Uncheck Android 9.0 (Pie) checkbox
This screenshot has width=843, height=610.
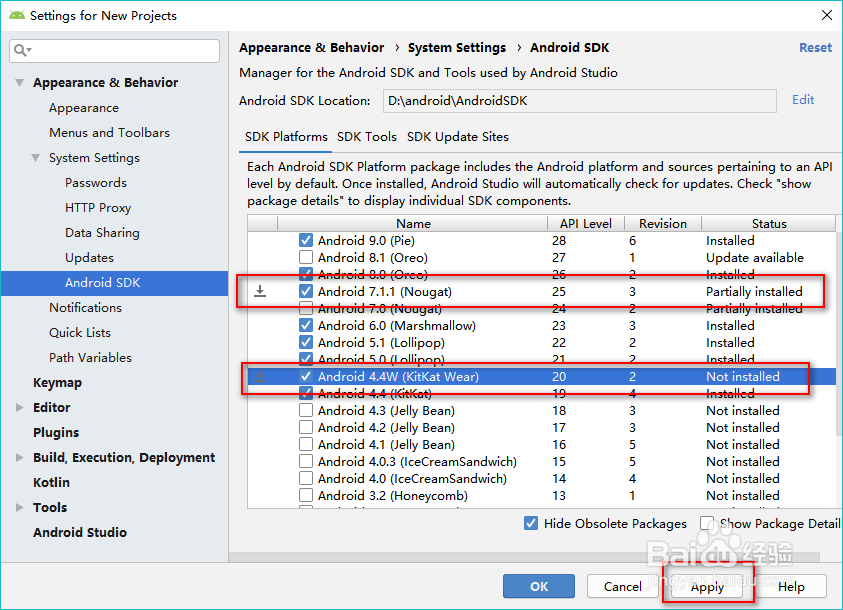tap(306, 240)
